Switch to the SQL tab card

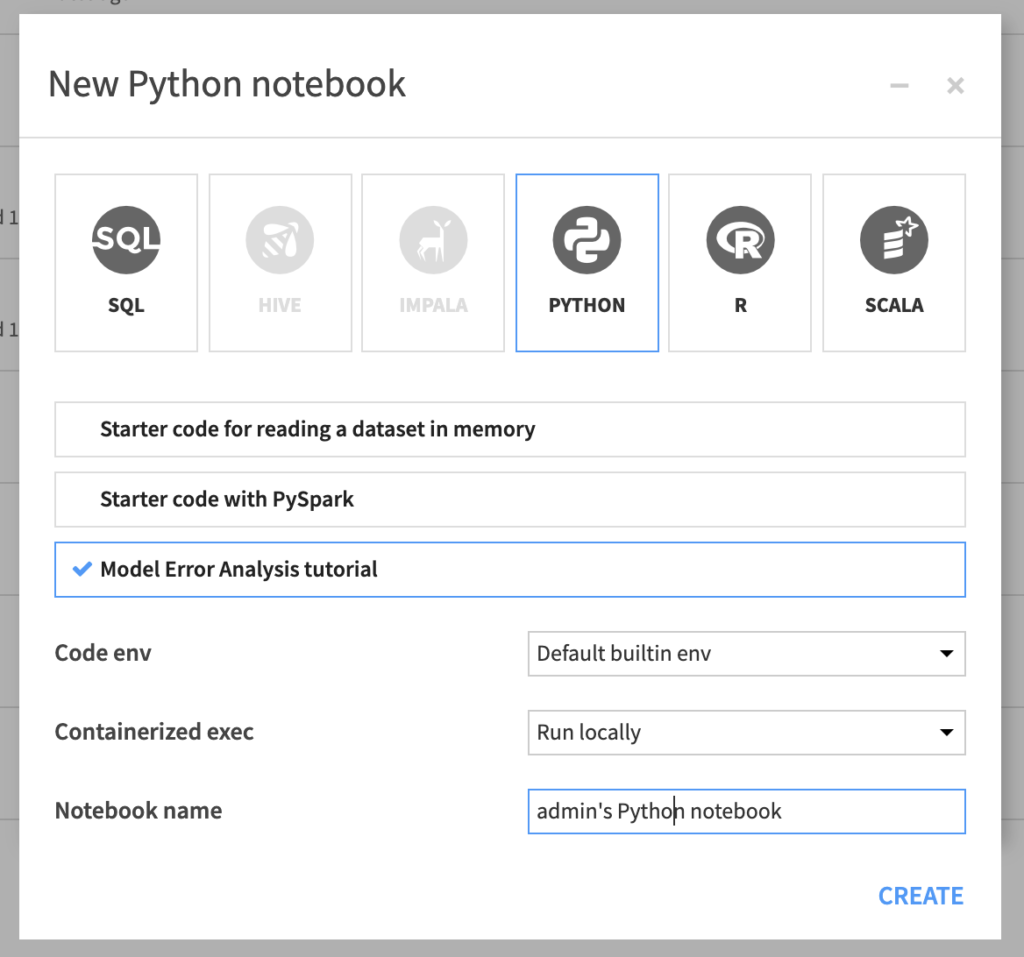click(126, 262)
